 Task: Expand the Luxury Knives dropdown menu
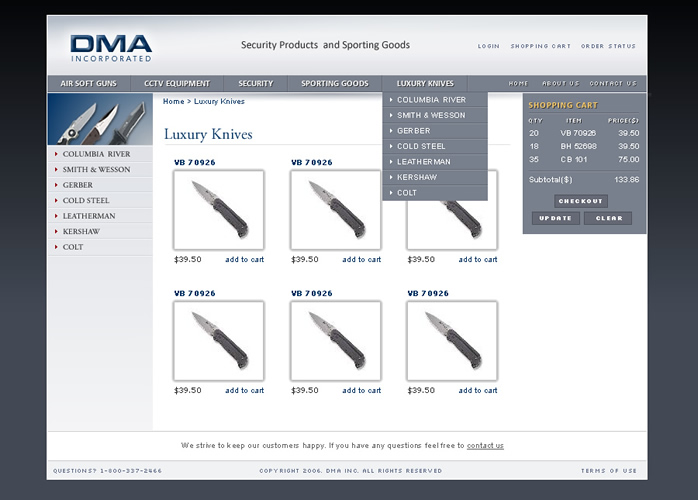(x=424, y=84)
